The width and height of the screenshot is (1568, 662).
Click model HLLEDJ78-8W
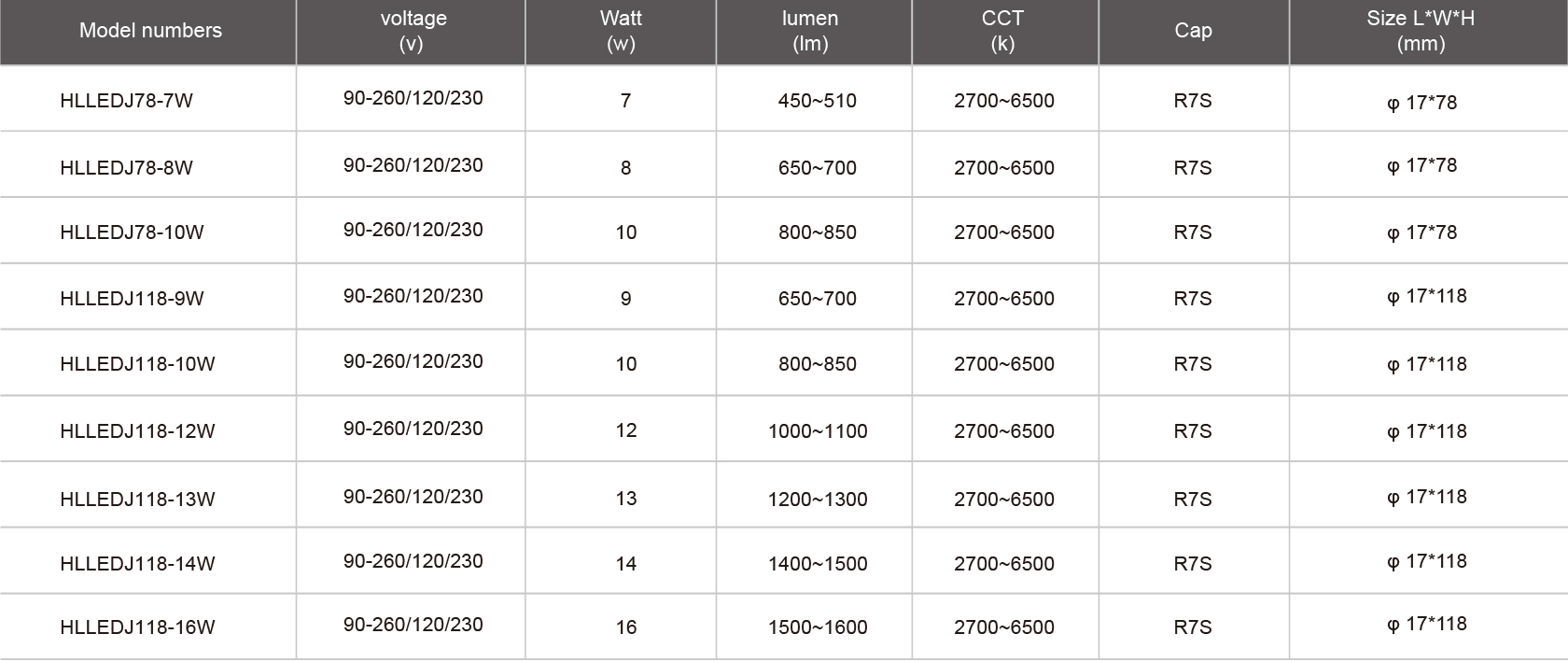(126, 168)
